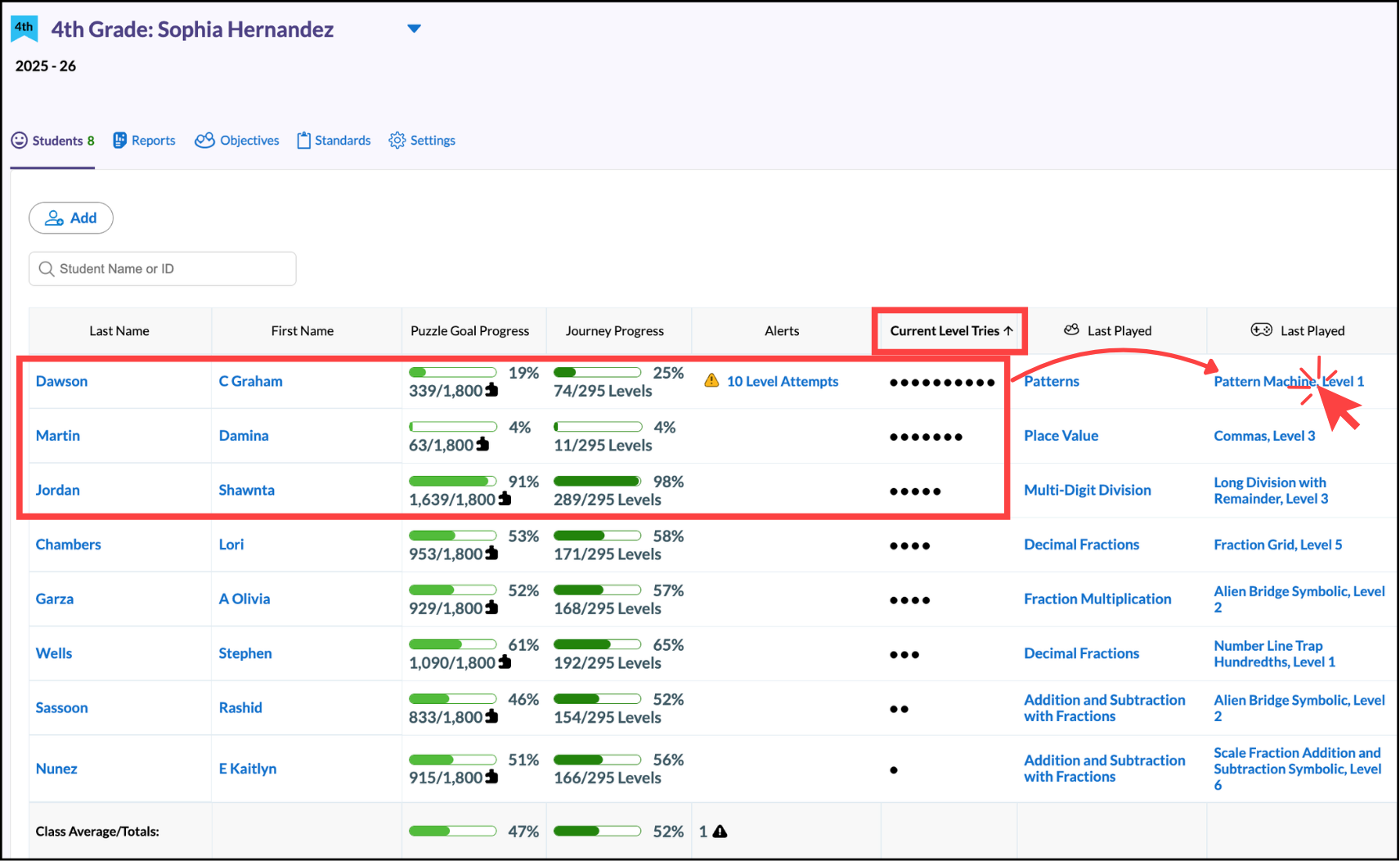Screen dimensions: 1400x861
Task: Click the clipboard icon for Standards
Action: tap(303, 141)
